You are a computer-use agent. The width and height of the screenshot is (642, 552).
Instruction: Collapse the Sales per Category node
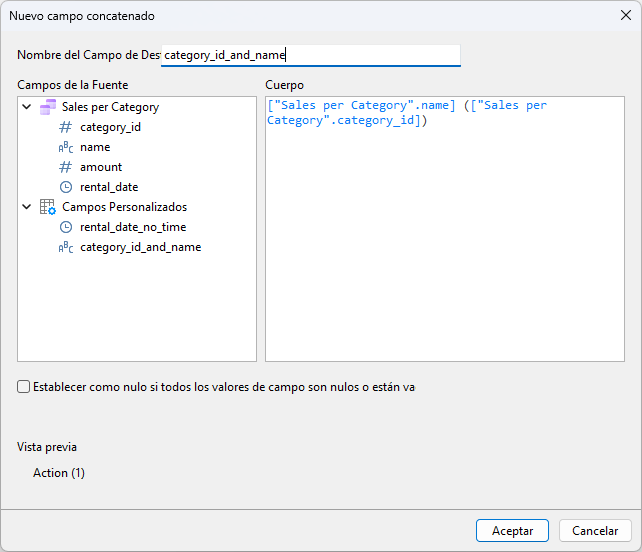coord(27,107)
